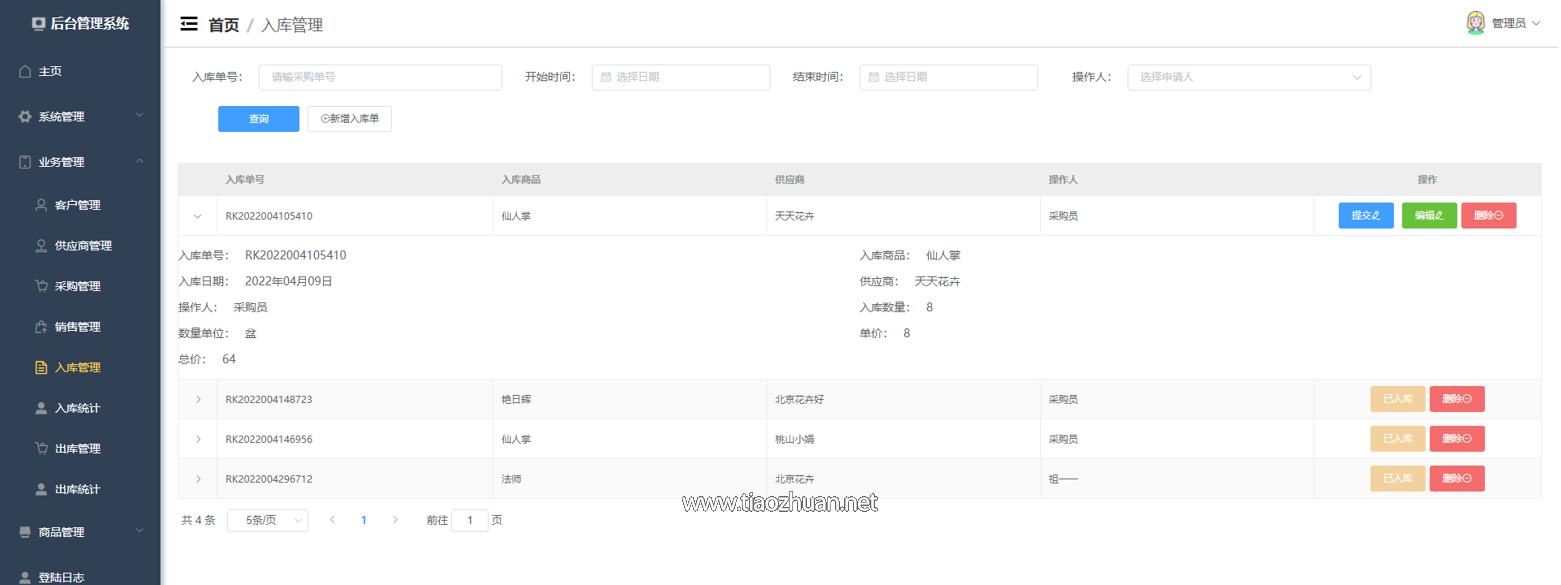
Task: Open 出库统计 in the sidebar
Action: coord(80,490)
